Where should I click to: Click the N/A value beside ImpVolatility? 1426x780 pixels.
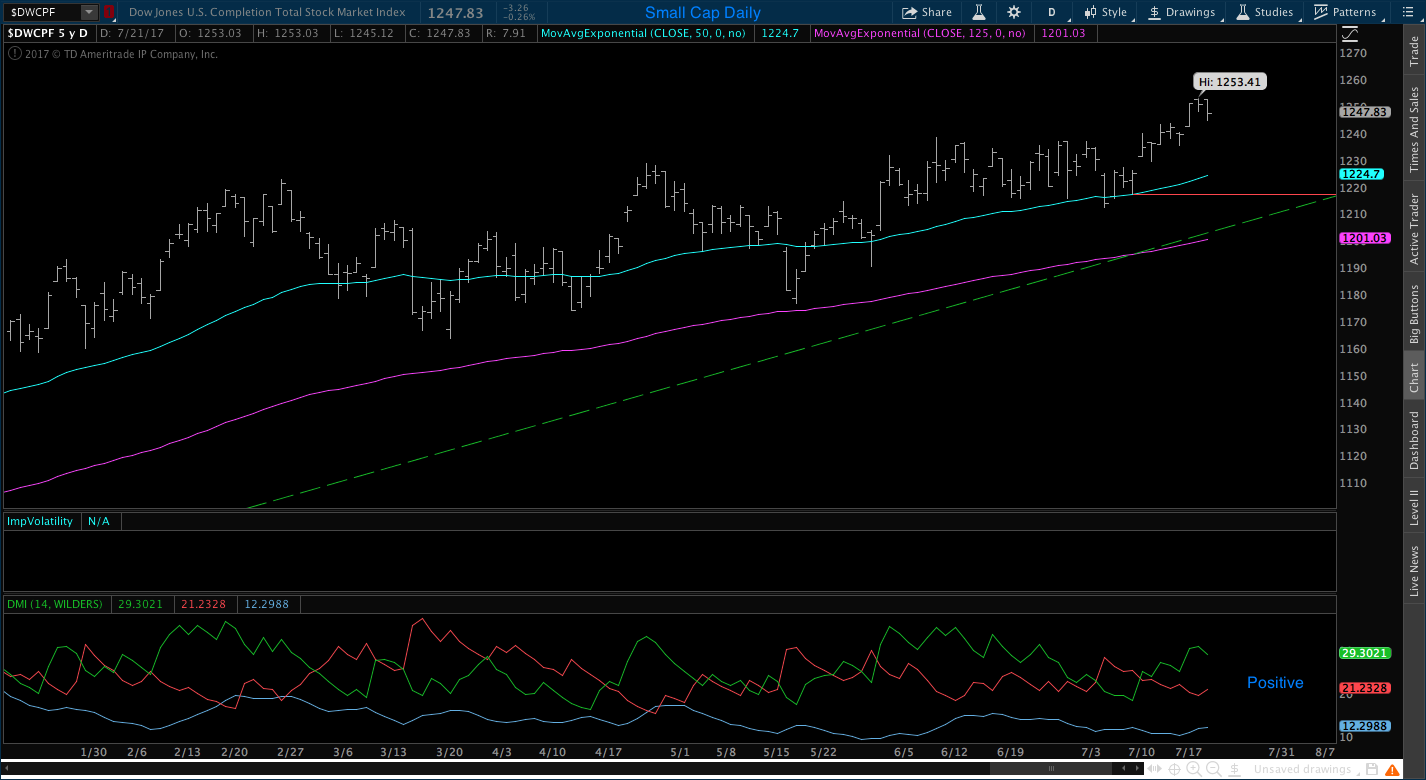98,521
